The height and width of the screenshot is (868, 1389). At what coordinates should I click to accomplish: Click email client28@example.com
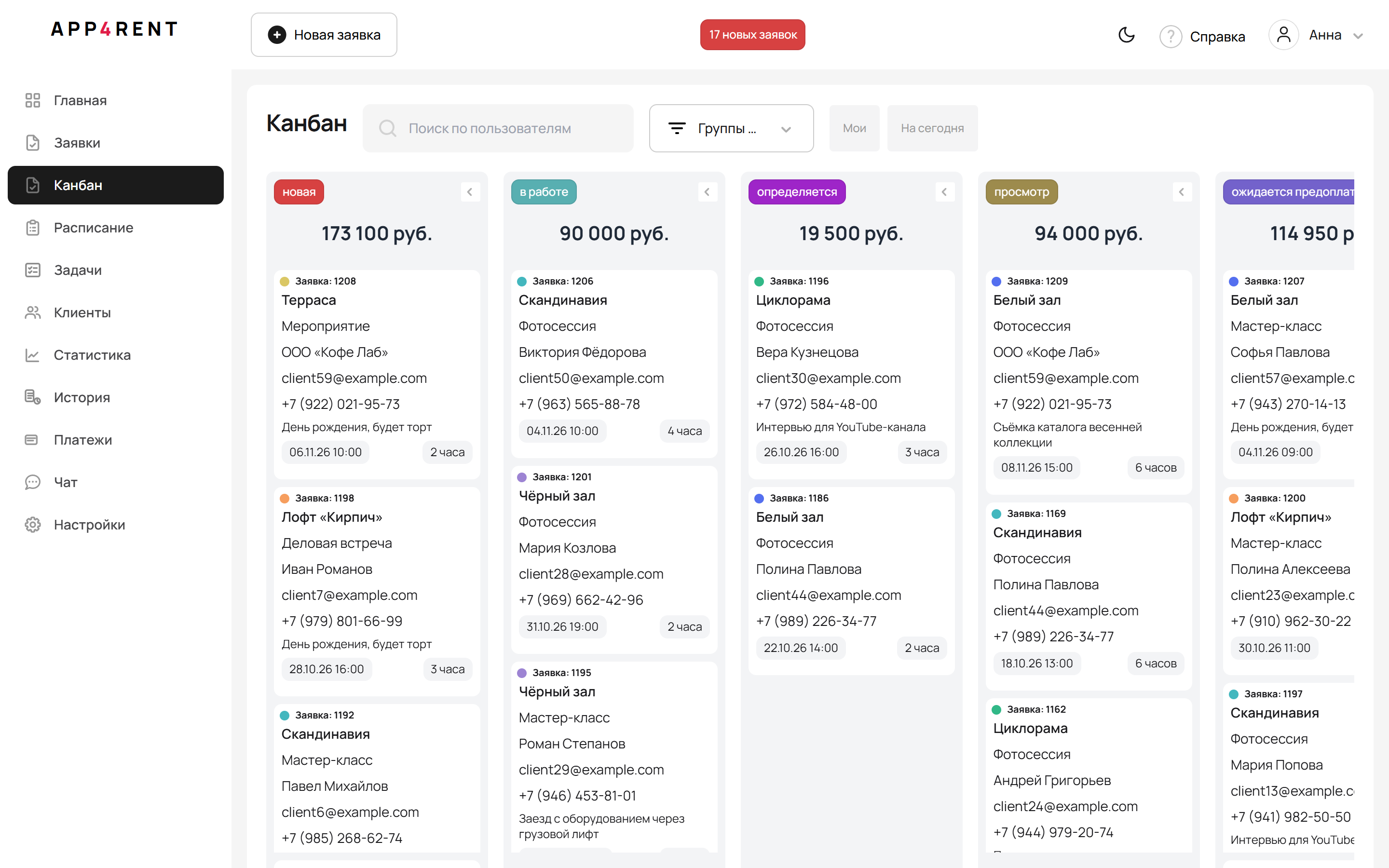[591, 574]
